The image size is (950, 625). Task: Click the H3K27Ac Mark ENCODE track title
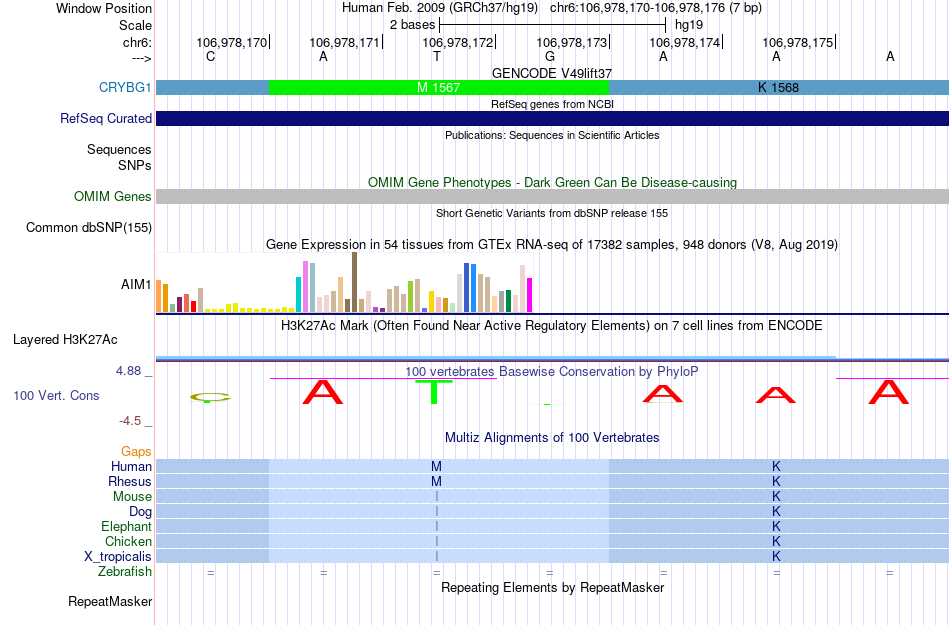tap(551, 325)
